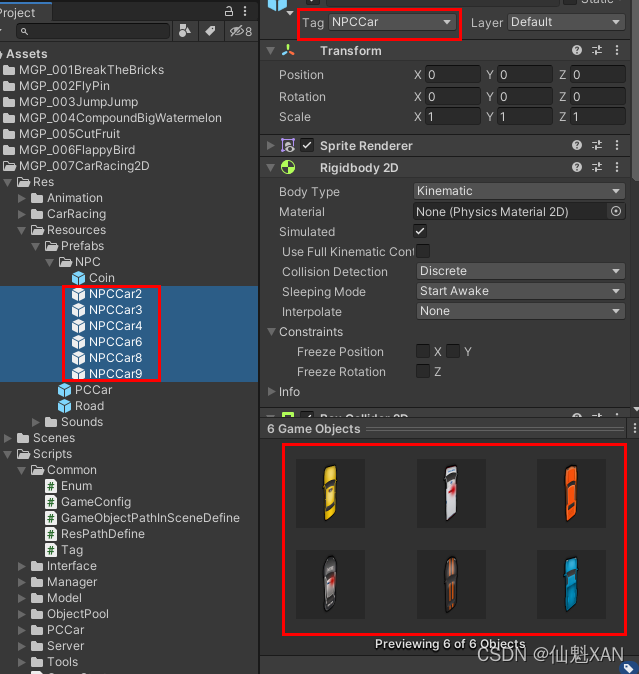Click the Sprite Renderer component icon
The width and height of the screenshot is (639, 674).
click(288, 146)
